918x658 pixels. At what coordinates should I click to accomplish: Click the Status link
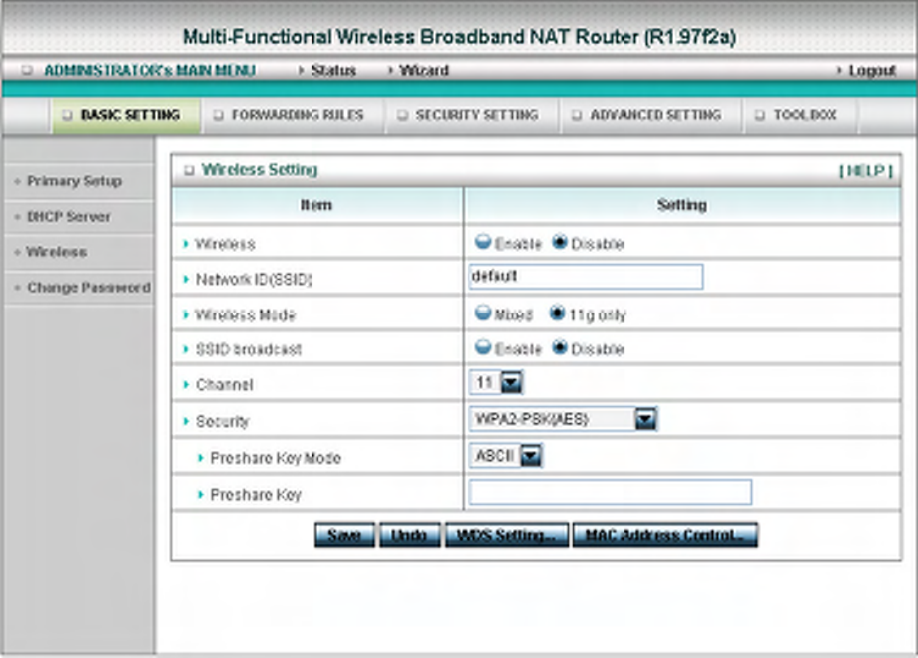tap(333, 70)
